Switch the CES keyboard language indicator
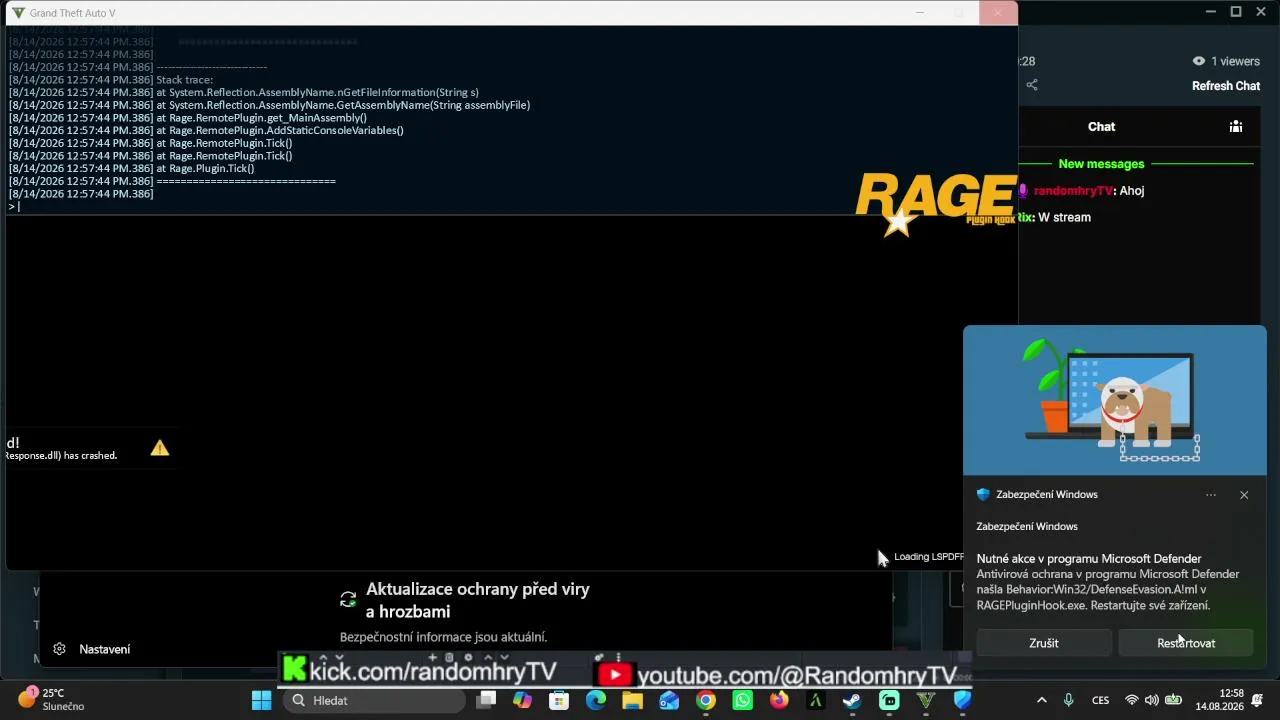1280x720 pixels. pyautogui.click(x=1100, y=700)
